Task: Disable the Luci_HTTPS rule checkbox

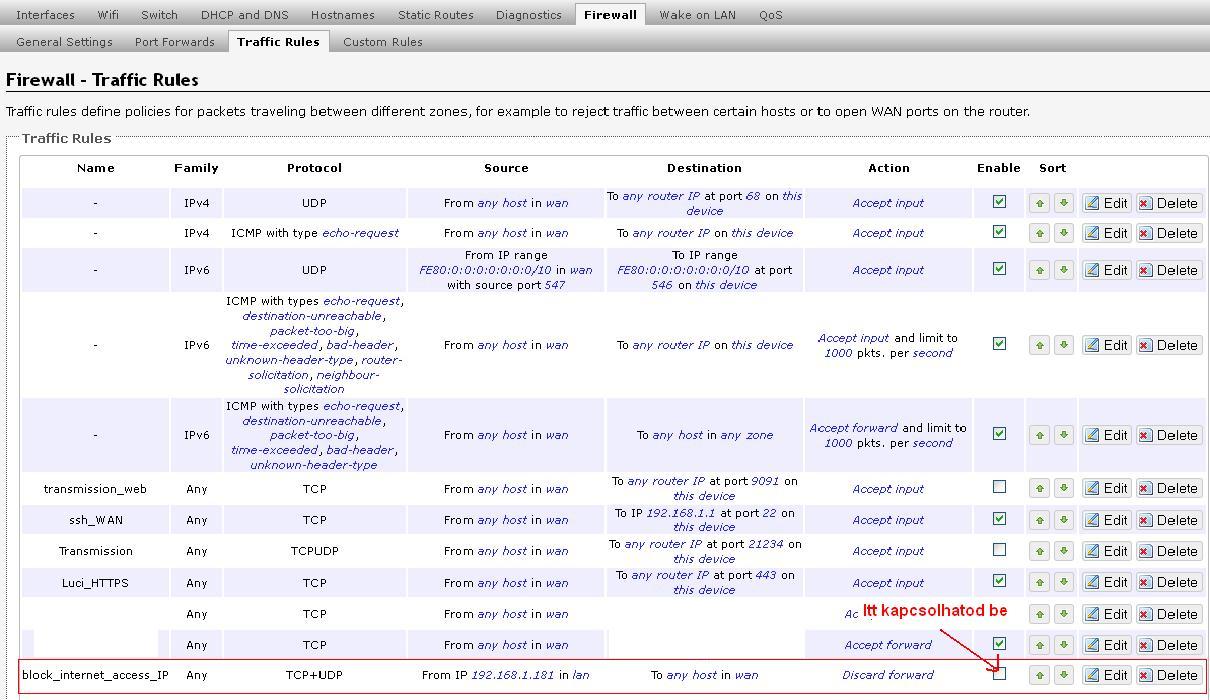Action: [x=999, y=580]
